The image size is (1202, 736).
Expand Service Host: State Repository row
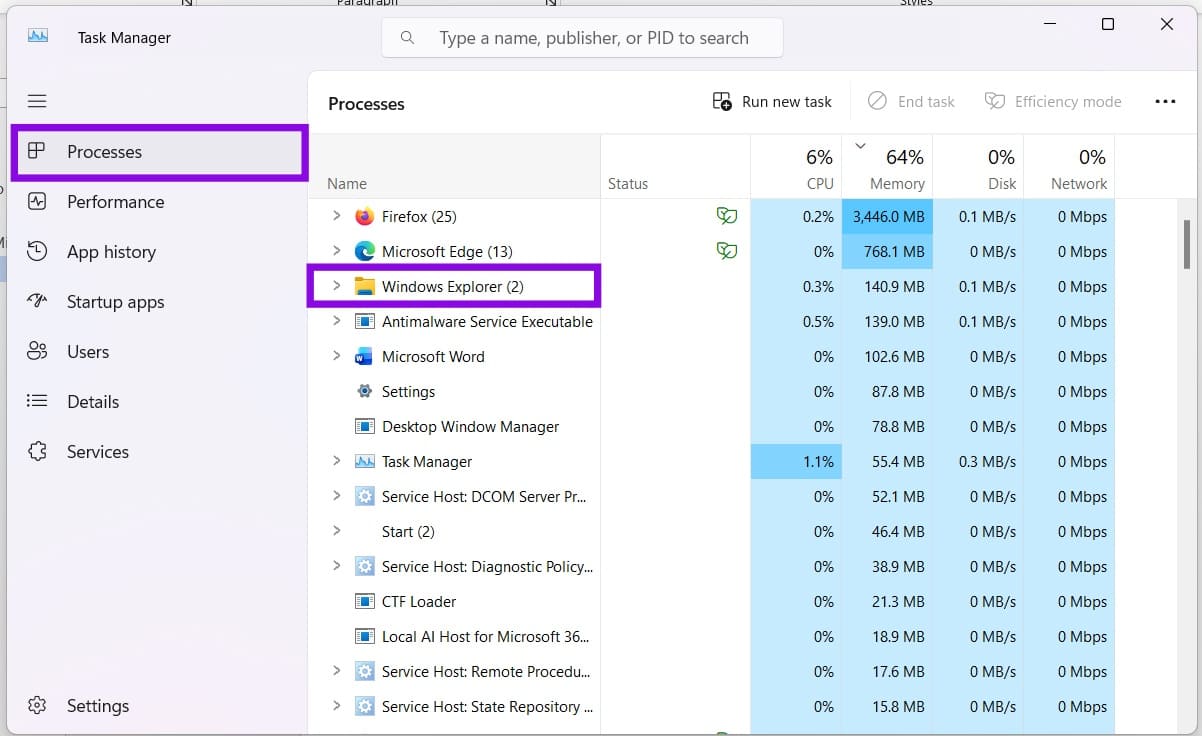pyautogui.click(x=336, y=706)
